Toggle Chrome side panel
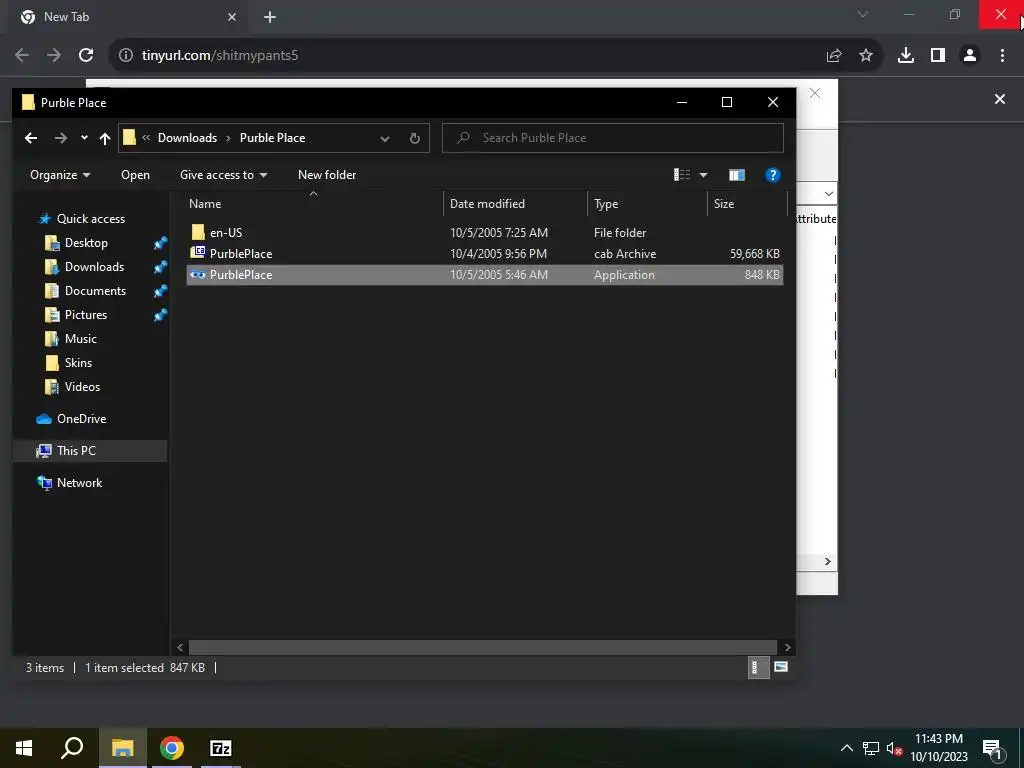The height and width of the screenshot is (768, 1024). pos(938,56)
